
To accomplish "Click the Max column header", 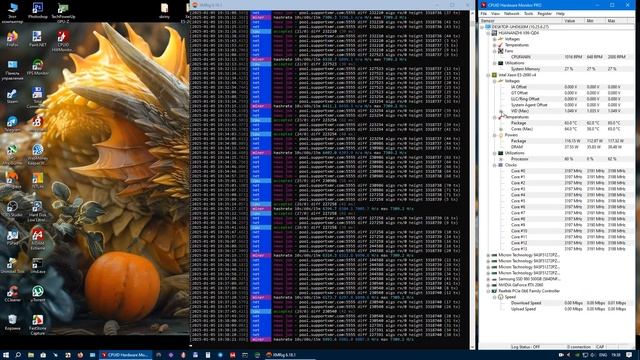I will [x=617, y=20].
